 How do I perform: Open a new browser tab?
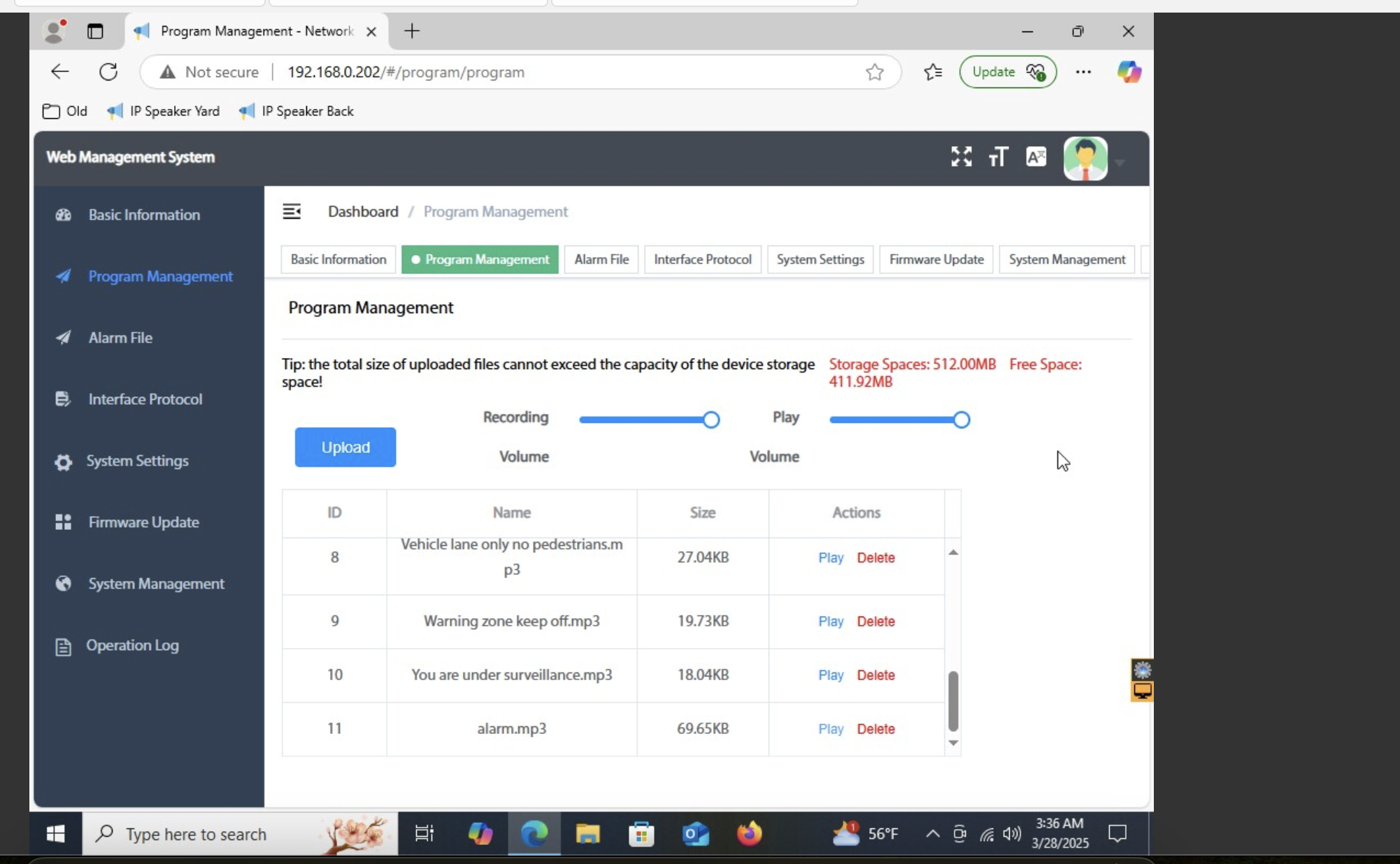(412, 31)
